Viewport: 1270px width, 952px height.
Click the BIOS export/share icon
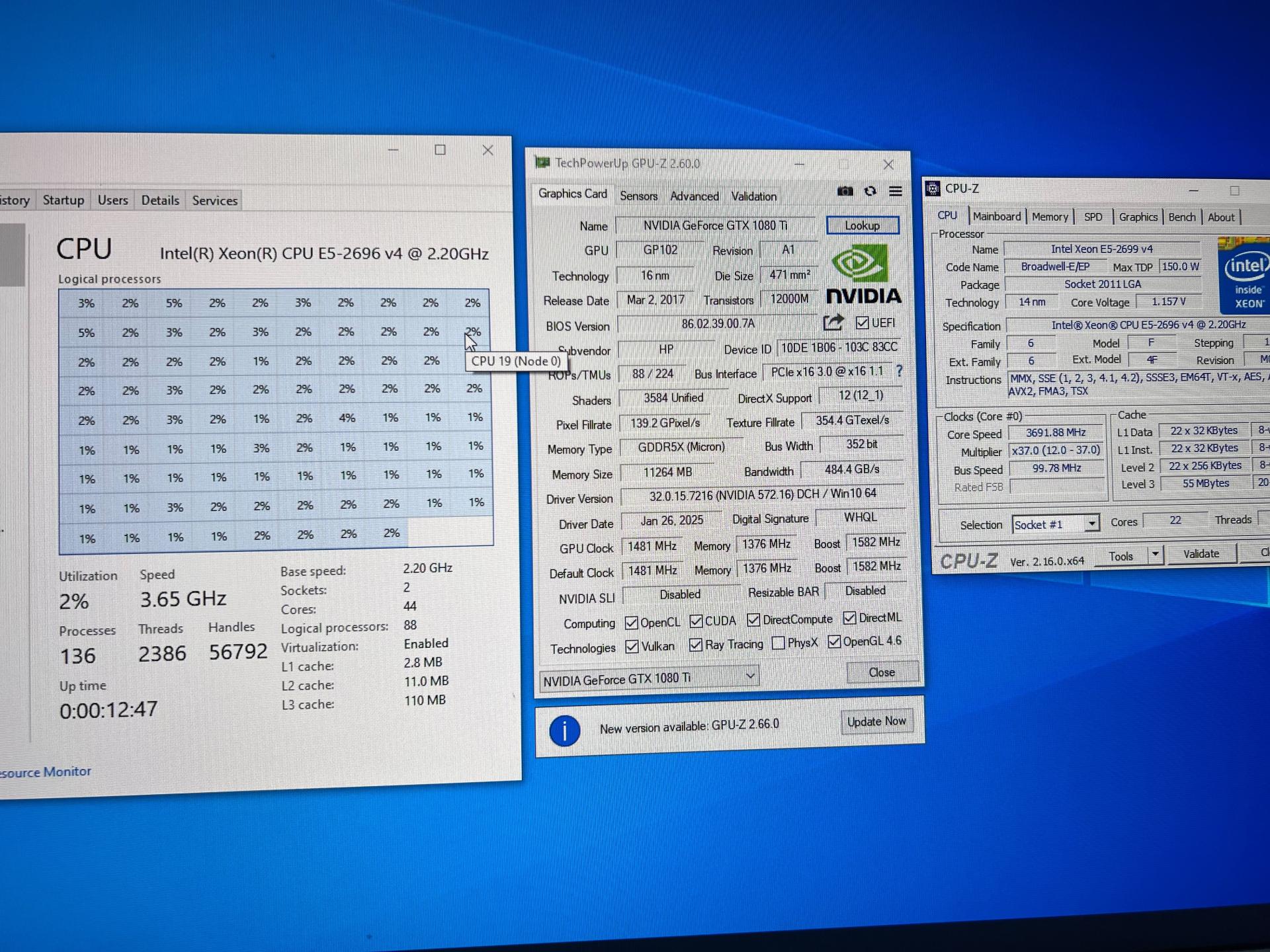point(832,323)
